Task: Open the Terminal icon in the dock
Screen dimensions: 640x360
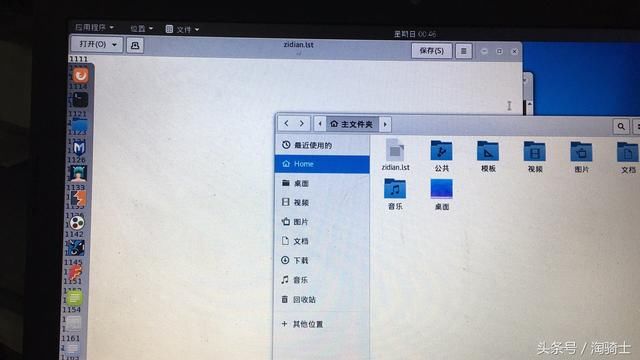Action: [80, 100]
